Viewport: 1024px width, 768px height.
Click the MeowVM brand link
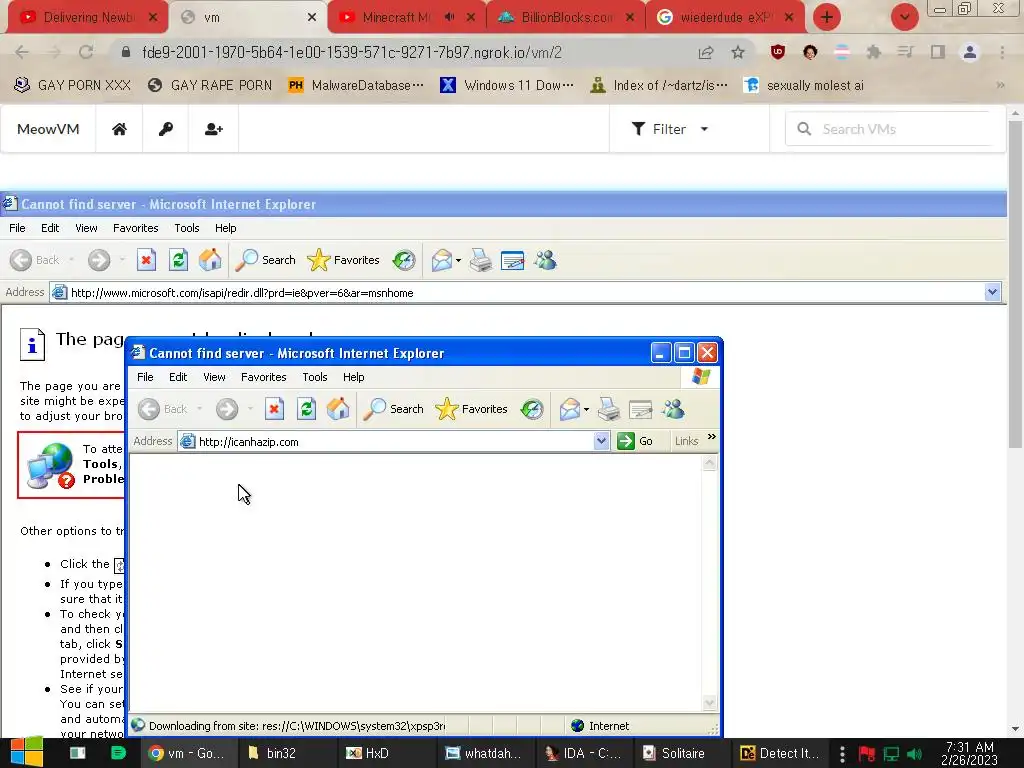48,129
